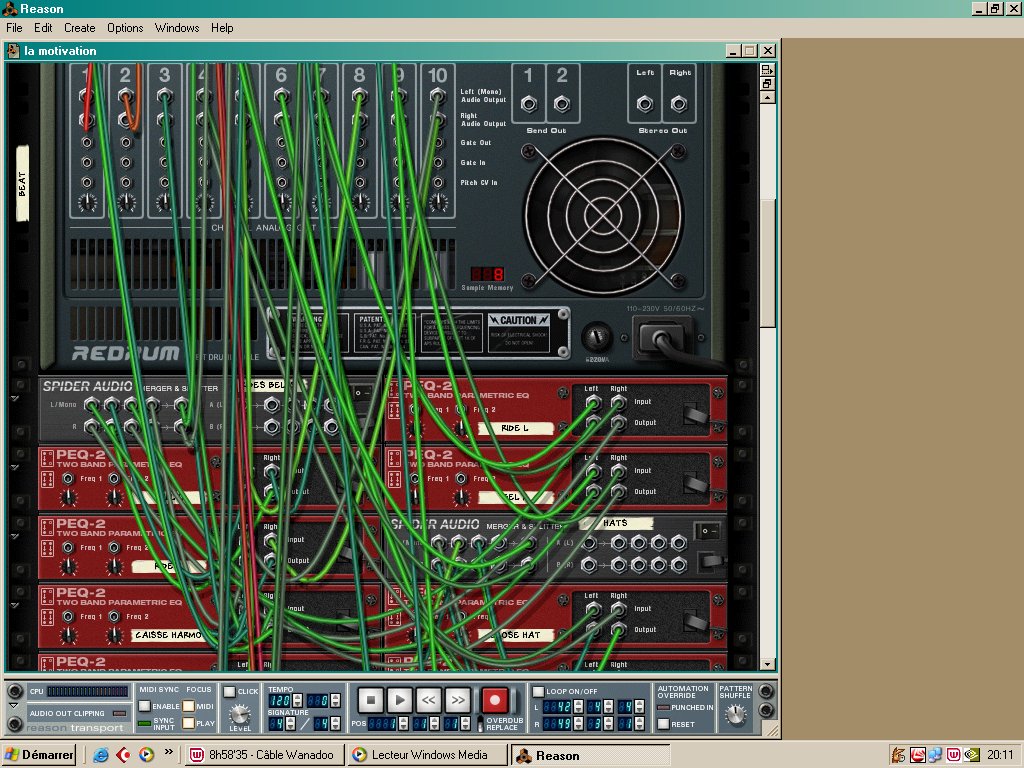The height and width of the screenshot is (768, 1024).
Task: Flip the HATS Spider Audio power switch
Action: pyautogui.click(x=706, y=530)
